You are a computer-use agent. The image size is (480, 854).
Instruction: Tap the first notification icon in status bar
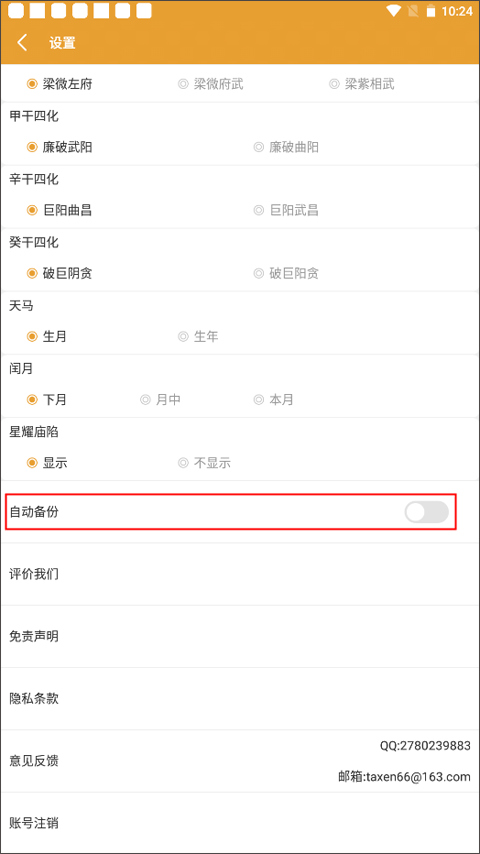[x=16, y=10]
